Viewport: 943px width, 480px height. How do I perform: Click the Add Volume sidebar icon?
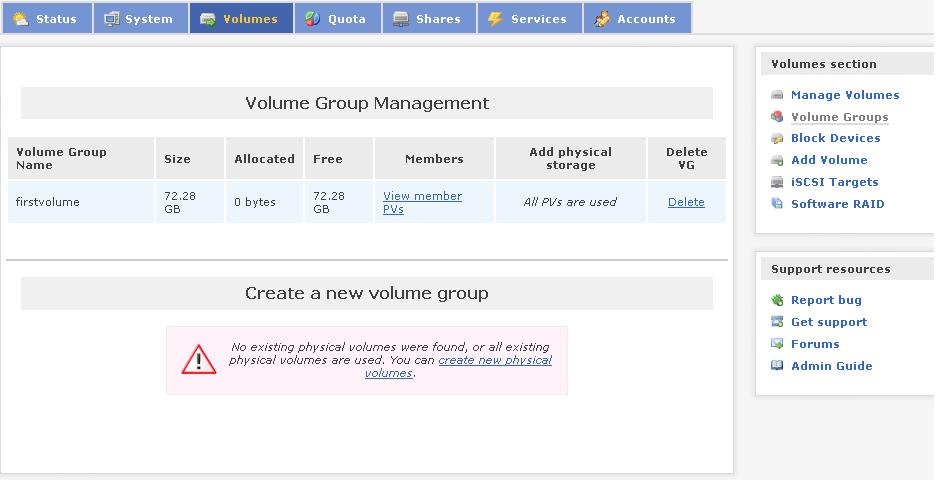[x=777, y=160]
